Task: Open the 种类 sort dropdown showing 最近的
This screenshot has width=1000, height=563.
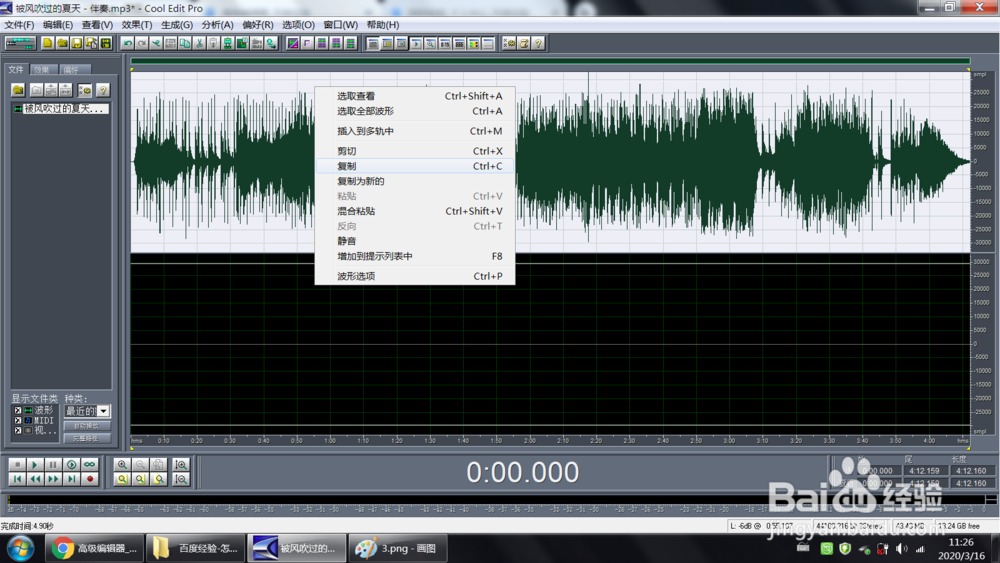Action: tap(87, 411)
